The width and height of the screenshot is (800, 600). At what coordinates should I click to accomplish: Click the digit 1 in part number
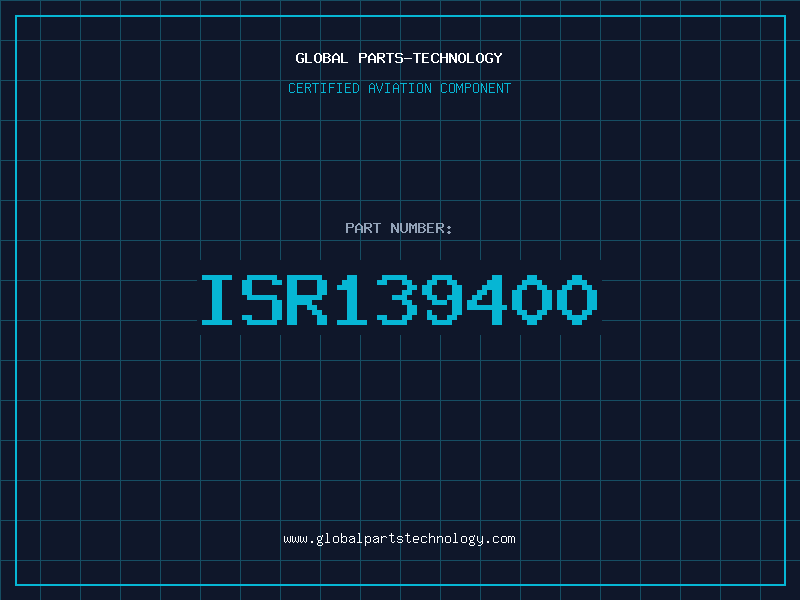(352, 299)
